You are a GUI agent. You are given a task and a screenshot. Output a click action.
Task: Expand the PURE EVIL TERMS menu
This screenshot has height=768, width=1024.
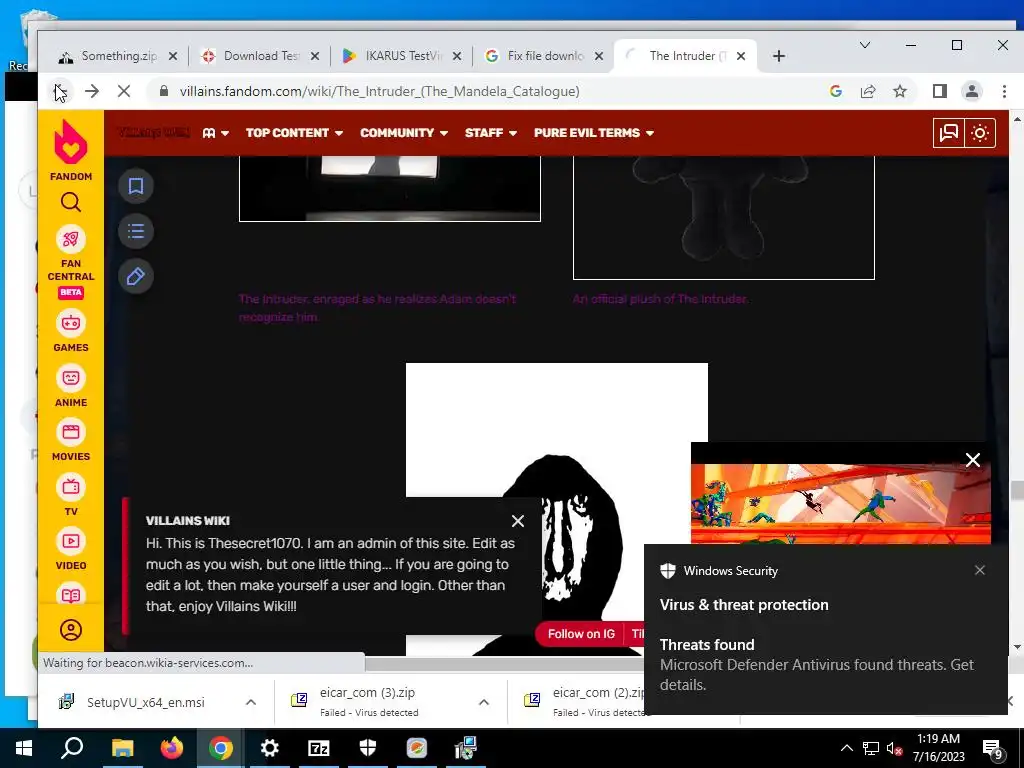click(x=594, y=133)
